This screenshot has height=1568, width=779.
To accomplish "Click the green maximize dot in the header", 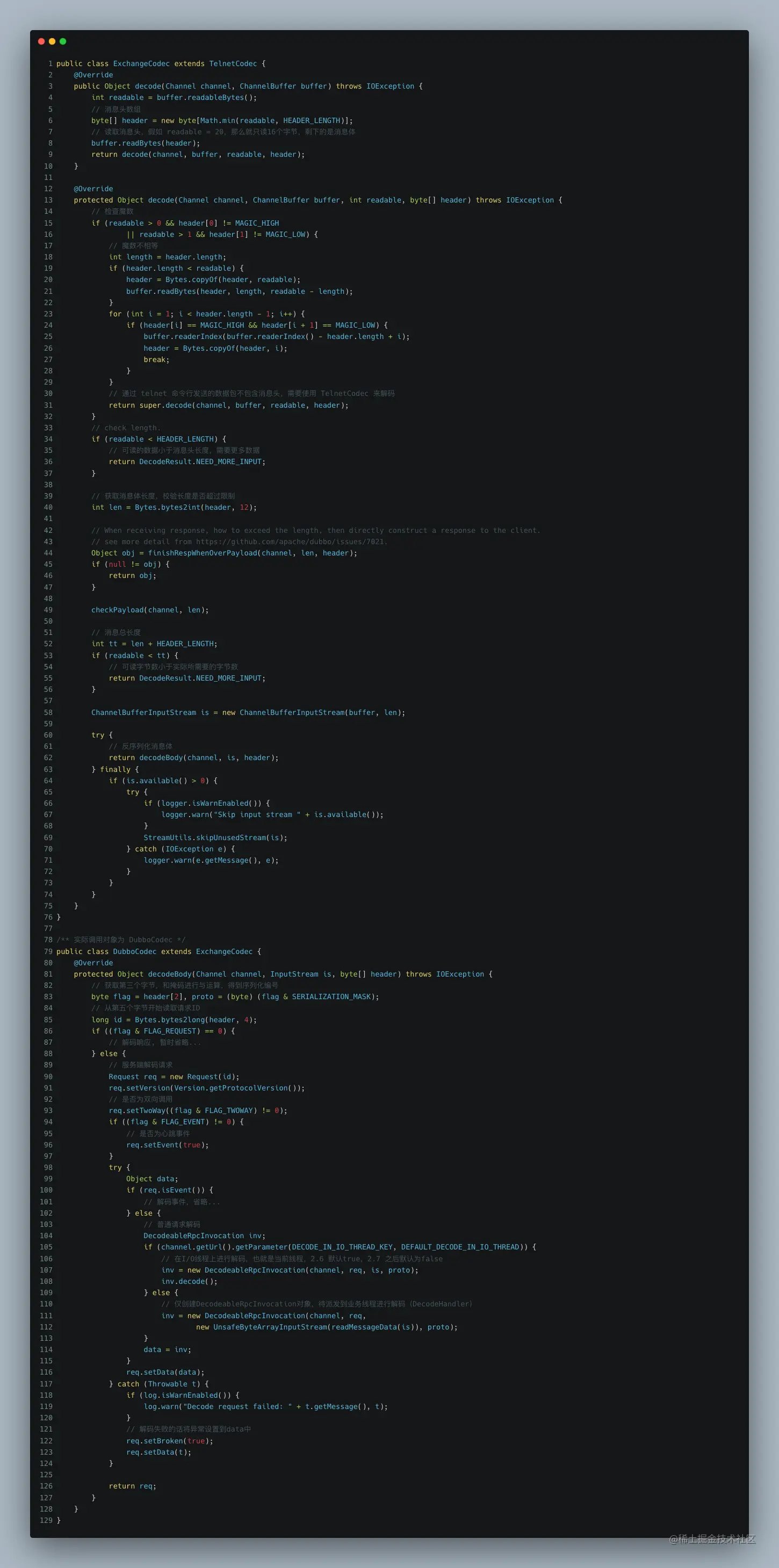I will click(x=63, y=41).
